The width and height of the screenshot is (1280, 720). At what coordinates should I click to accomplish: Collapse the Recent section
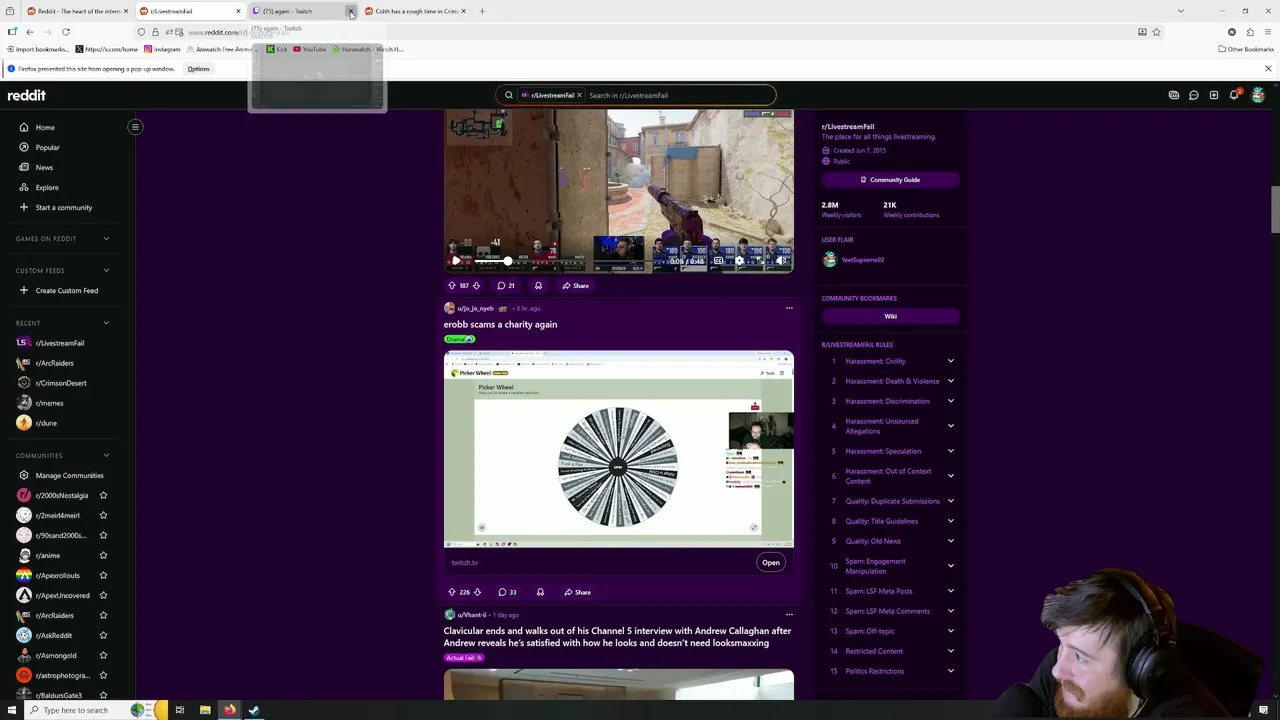coord(106,323)
